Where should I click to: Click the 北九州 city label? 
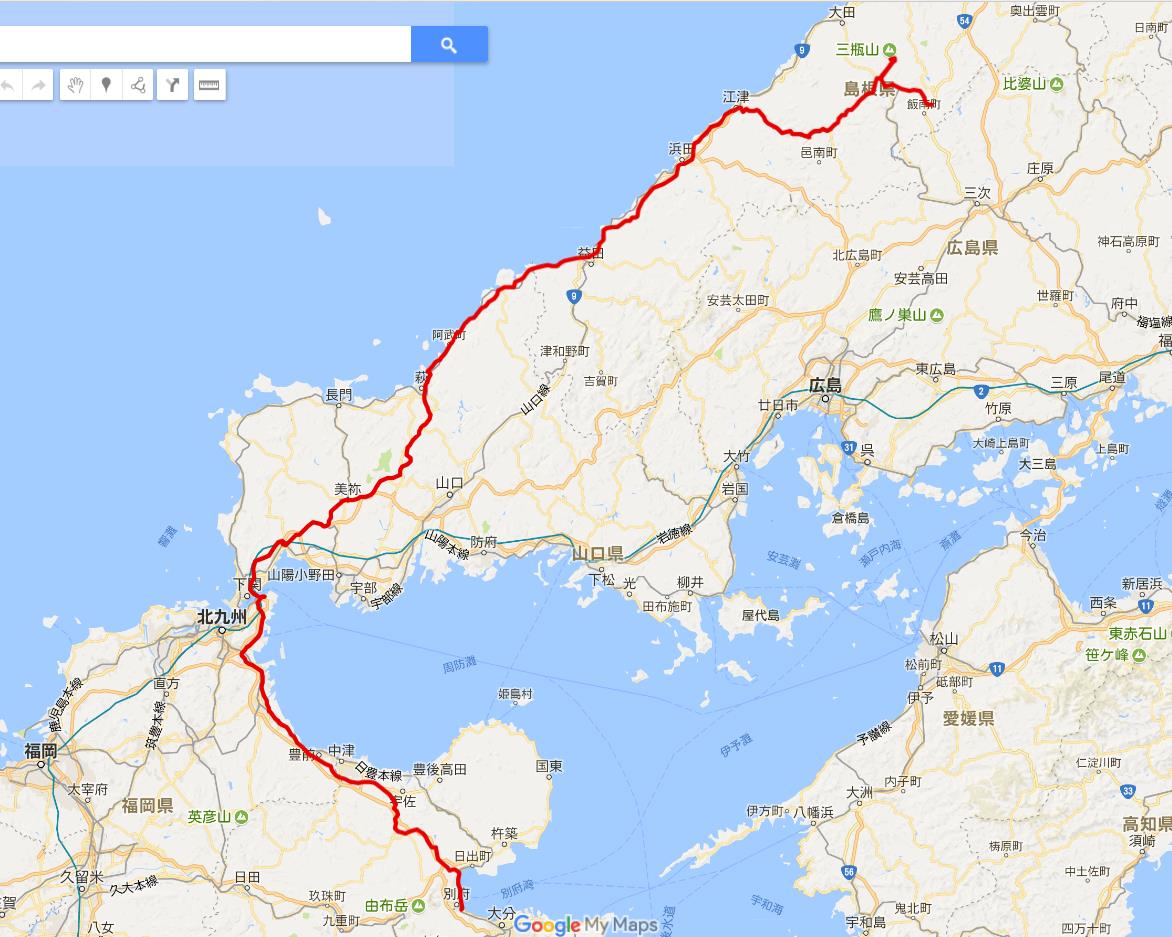pyautogui.click(x=222, y=617)
